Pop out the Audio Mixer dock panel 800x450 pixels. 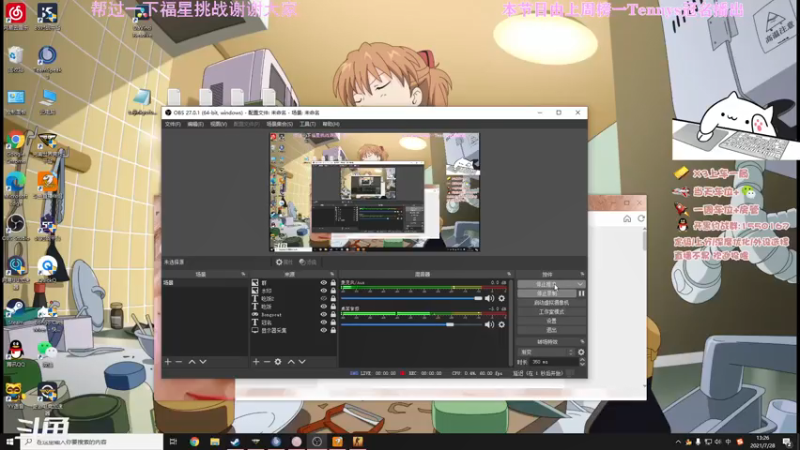click(509, 274)
